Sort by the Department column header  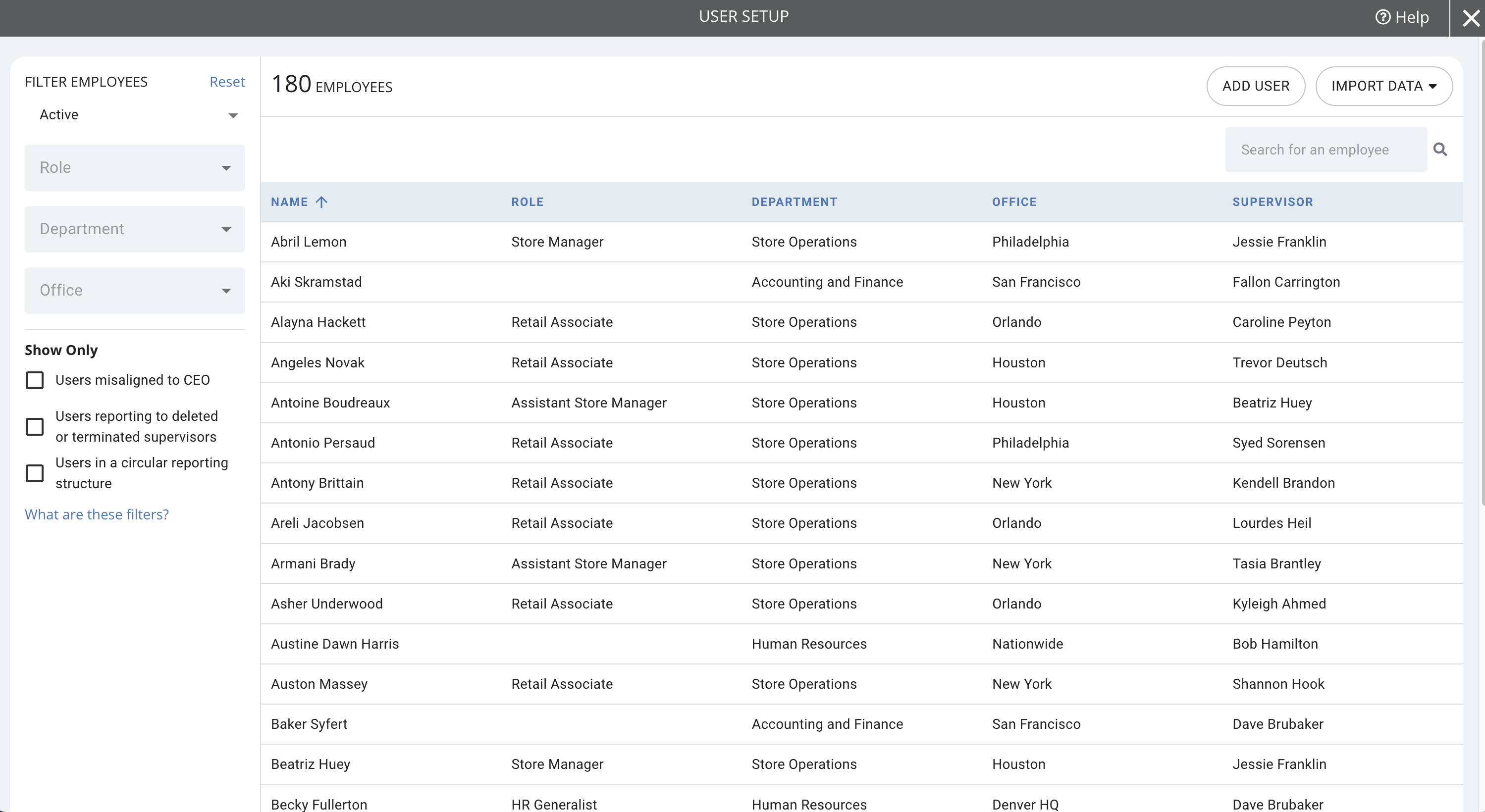794,203
